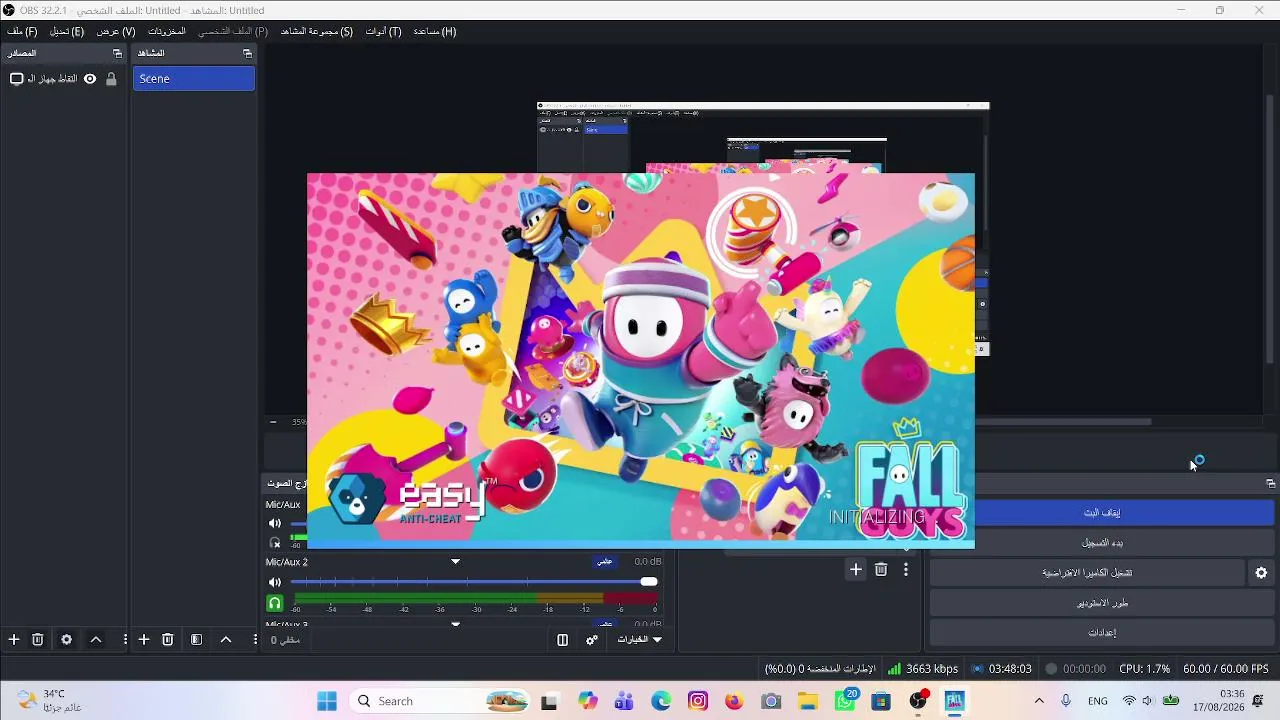Viewport: 1280px width, 720px height.
Task: Click the 60.00 / 60.00 FPS readout
Action: coord(1226,669)
